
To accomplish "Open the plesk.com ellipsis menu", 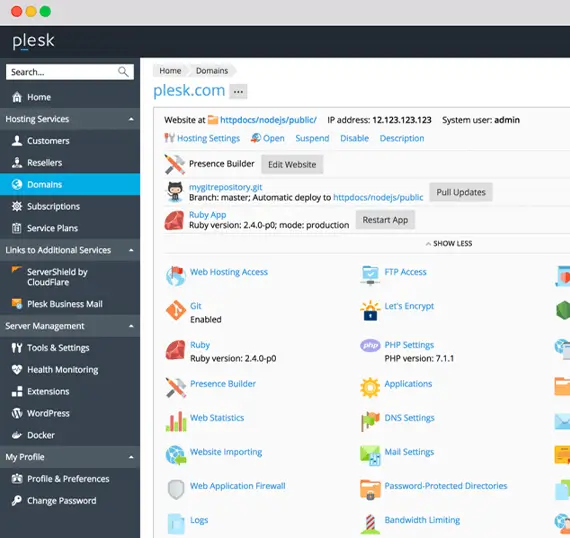I will [x=238, y=92].
